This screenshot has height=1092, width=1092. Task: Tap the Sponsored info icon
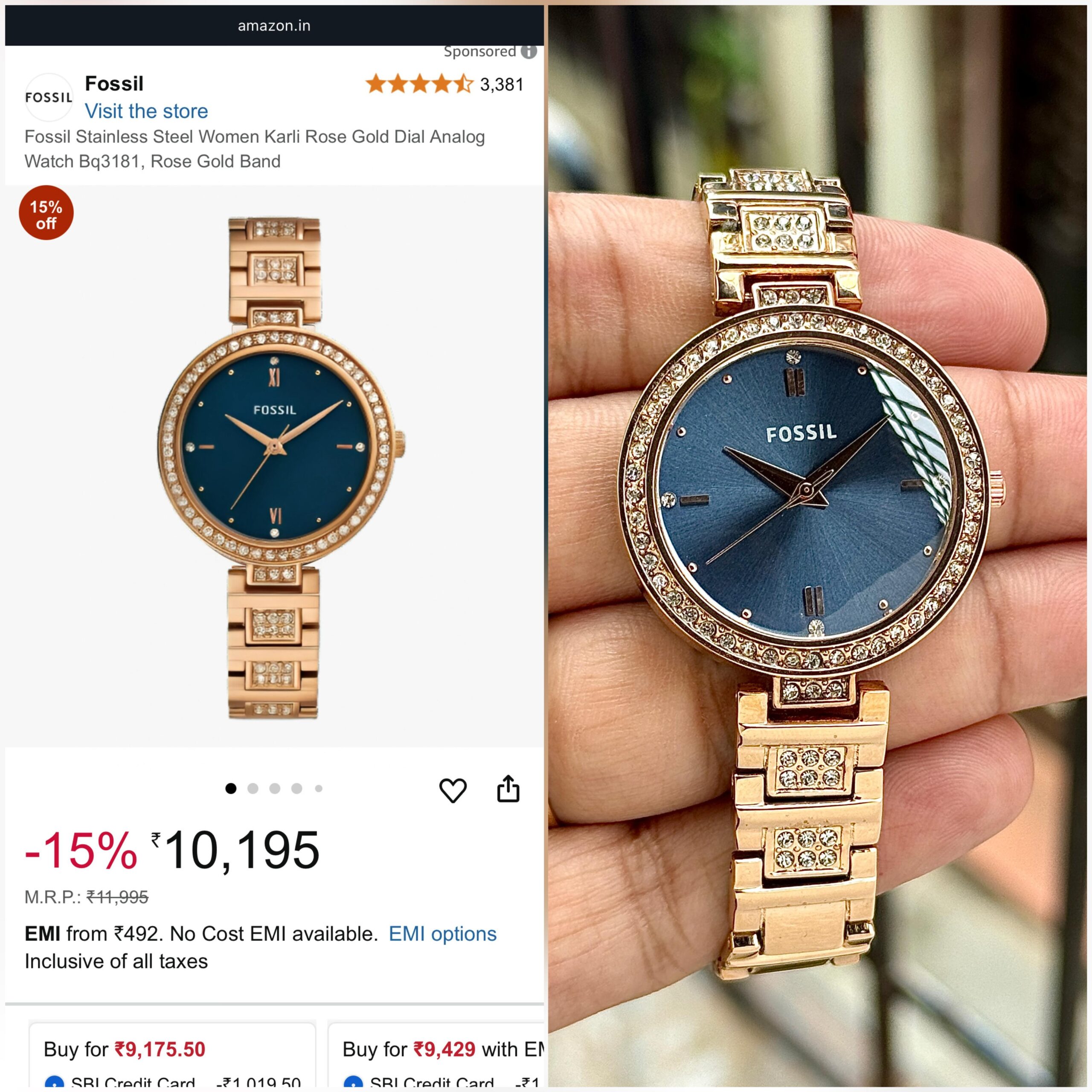point(529,52)
